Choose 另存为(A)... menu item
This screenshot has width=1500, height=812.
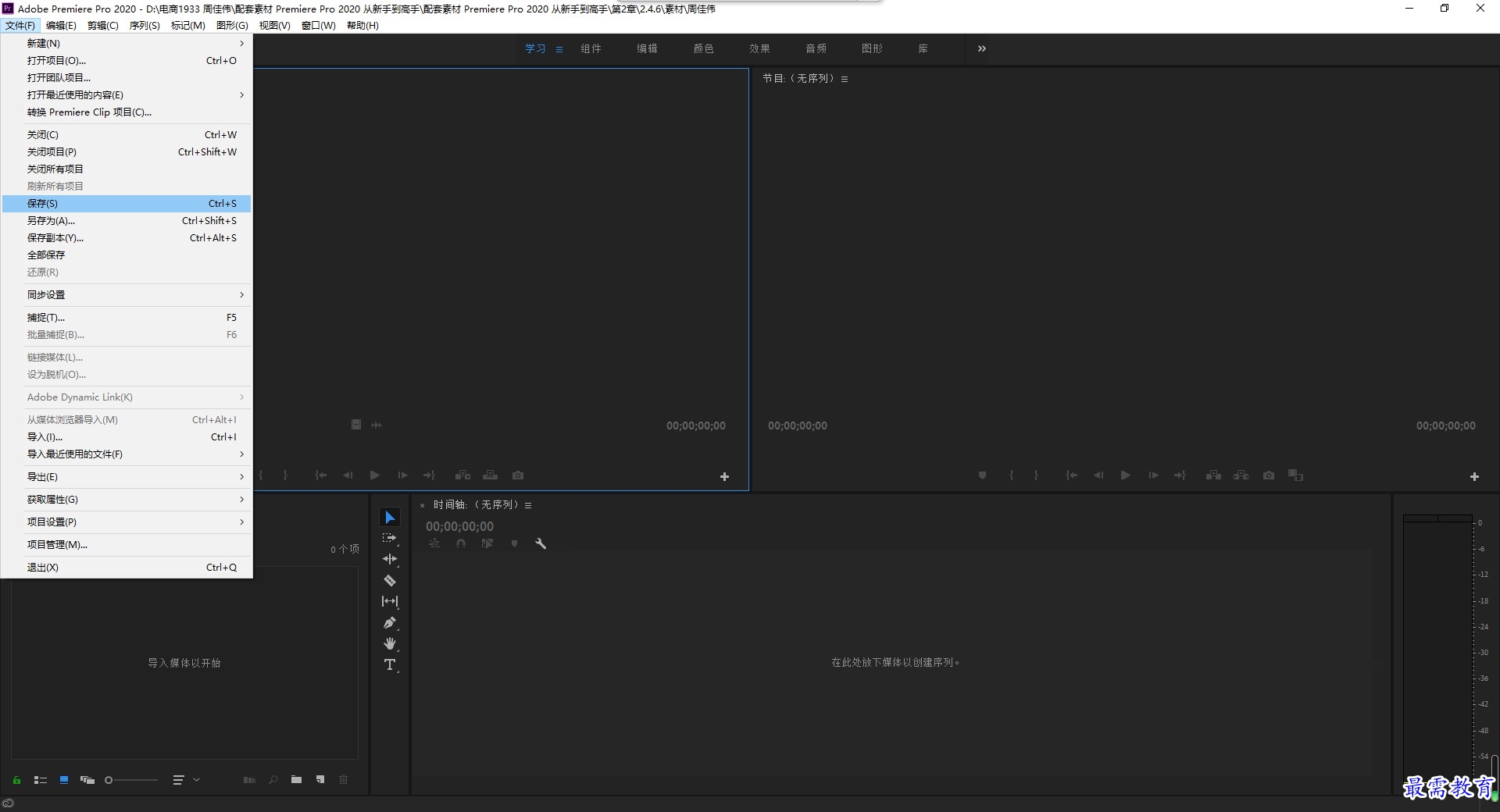click(127, 220)
